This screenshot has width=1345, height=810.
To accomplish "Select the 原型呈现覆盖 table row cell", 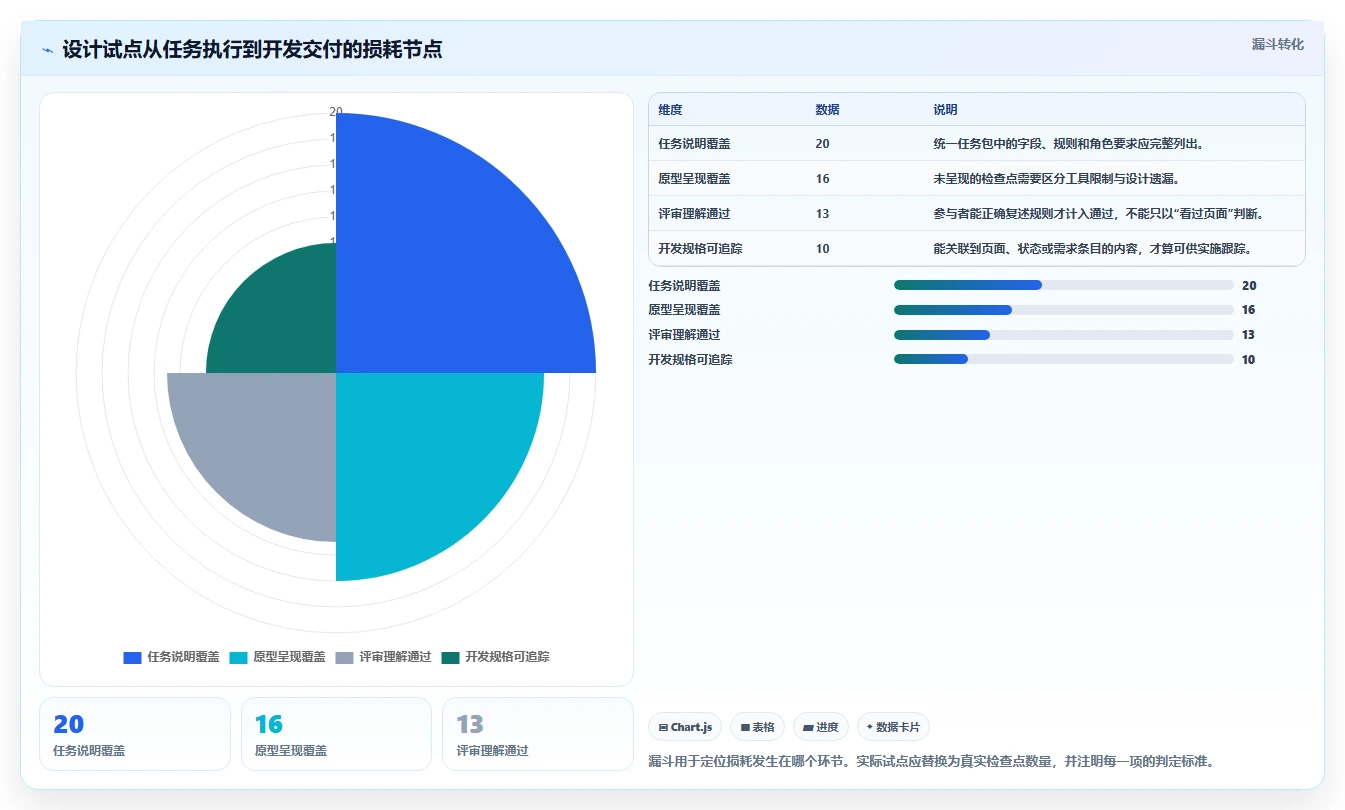I will pos(694,179).
